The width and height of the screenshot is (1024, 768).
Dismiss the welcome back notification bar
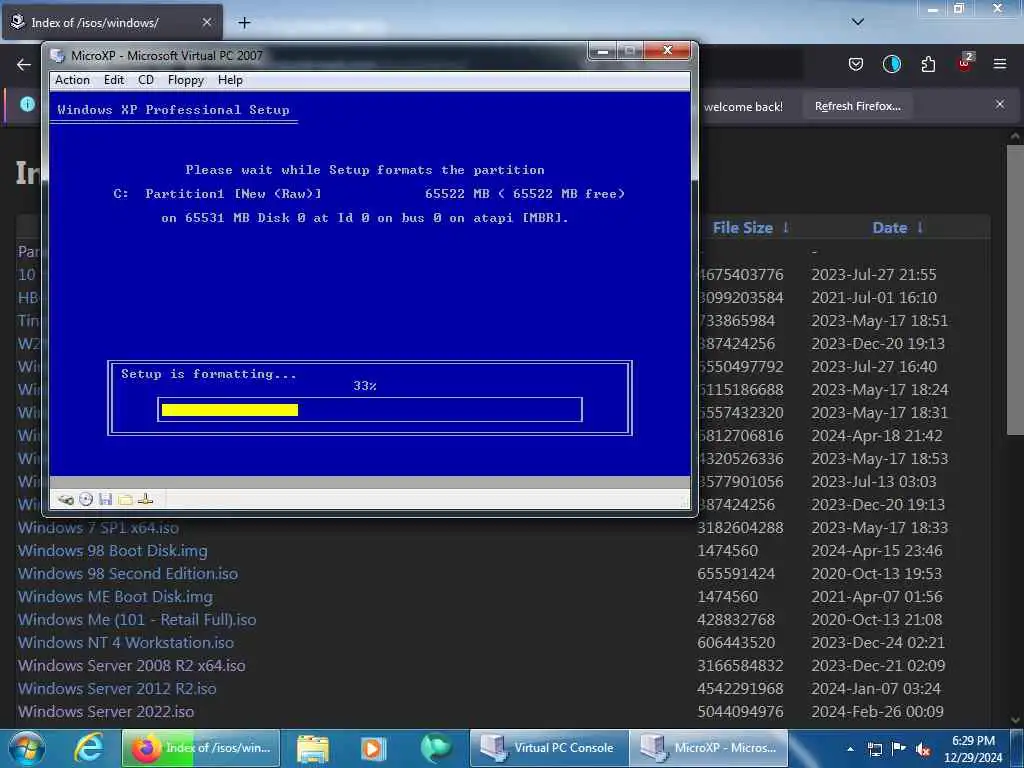(1000, 104)
